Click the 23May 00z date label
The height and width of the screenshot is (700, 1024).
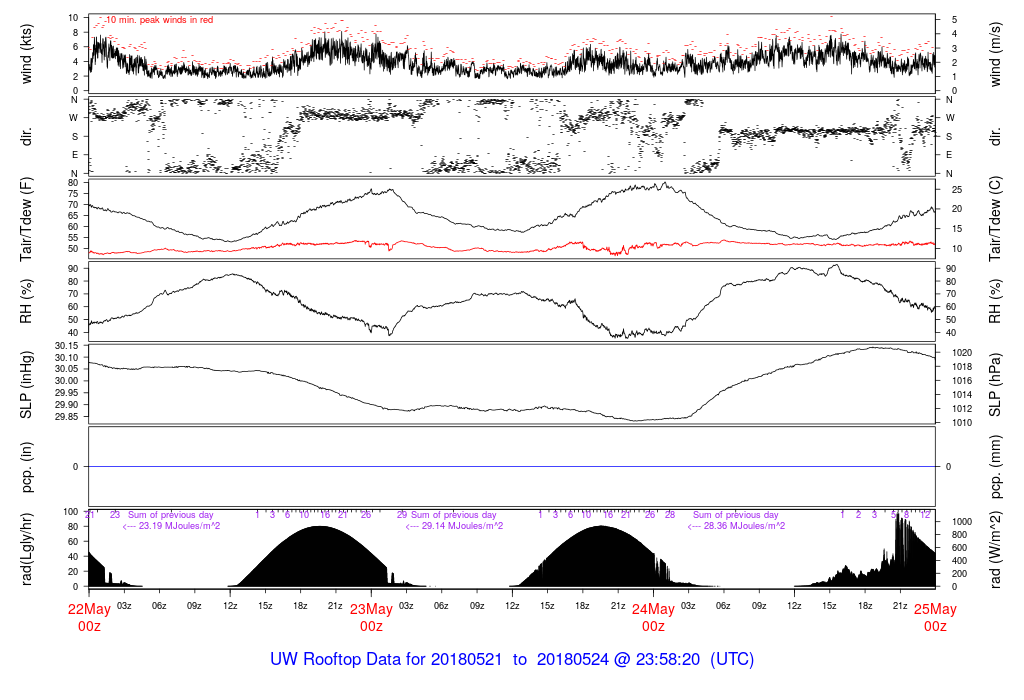point(371,616)
